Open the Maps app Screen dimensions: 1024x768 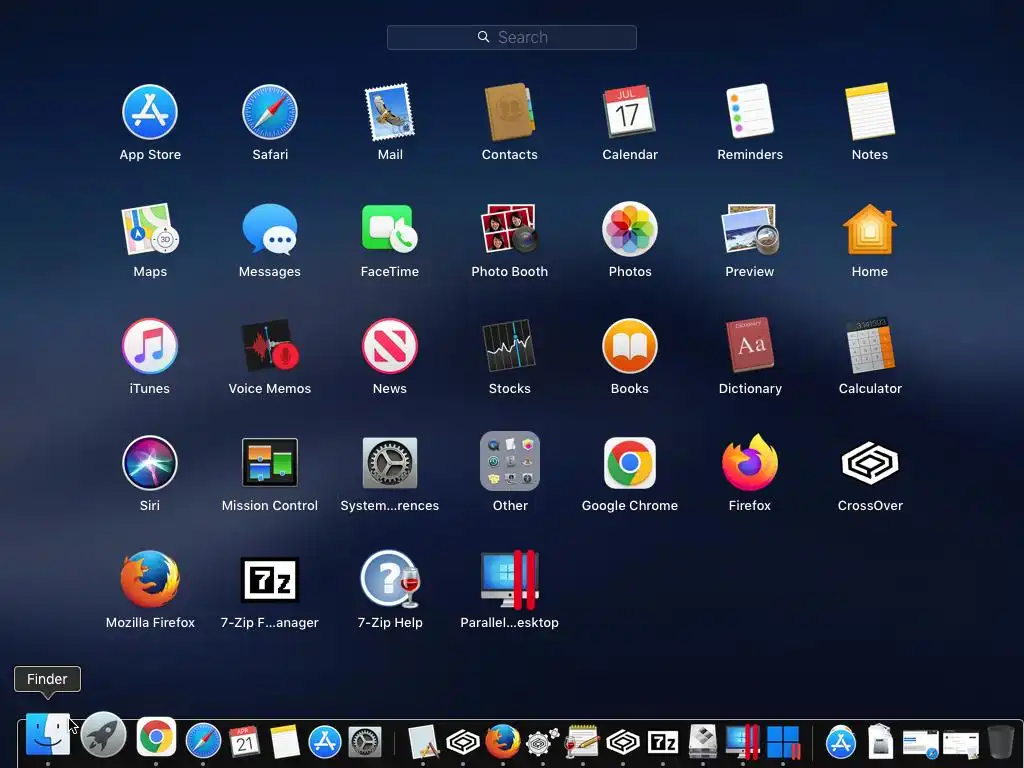point(150,229)
